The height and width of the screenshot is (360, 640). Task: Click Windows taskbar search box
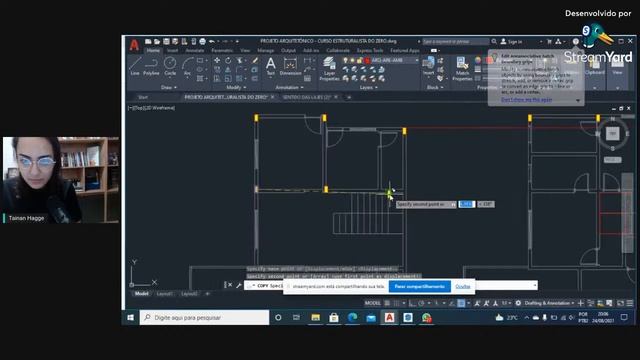coord(204,317)
